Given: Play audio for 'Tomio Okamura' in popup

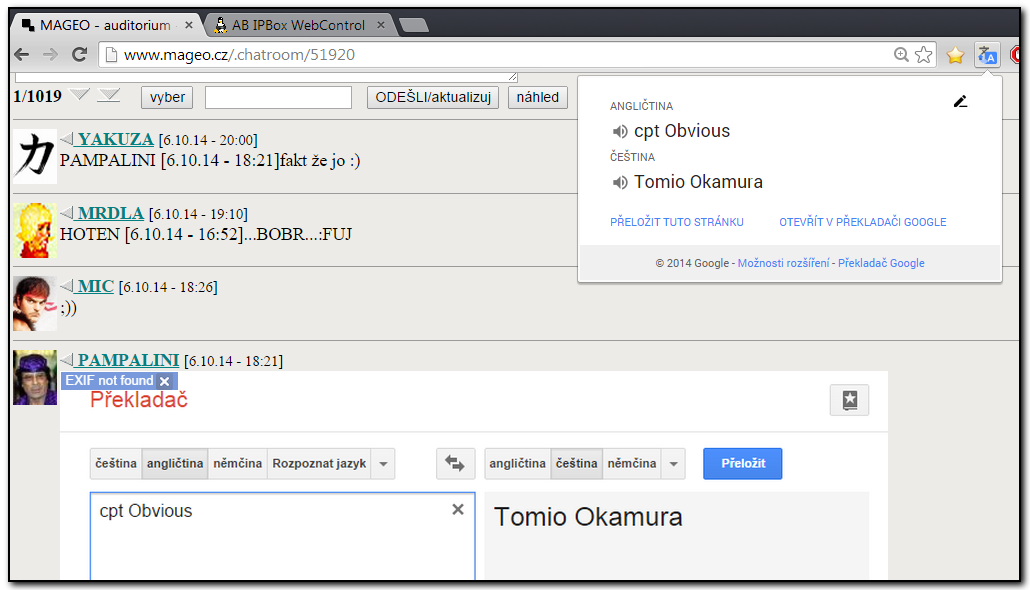Looking at the screenshot, I should click(x=619, y=182).
